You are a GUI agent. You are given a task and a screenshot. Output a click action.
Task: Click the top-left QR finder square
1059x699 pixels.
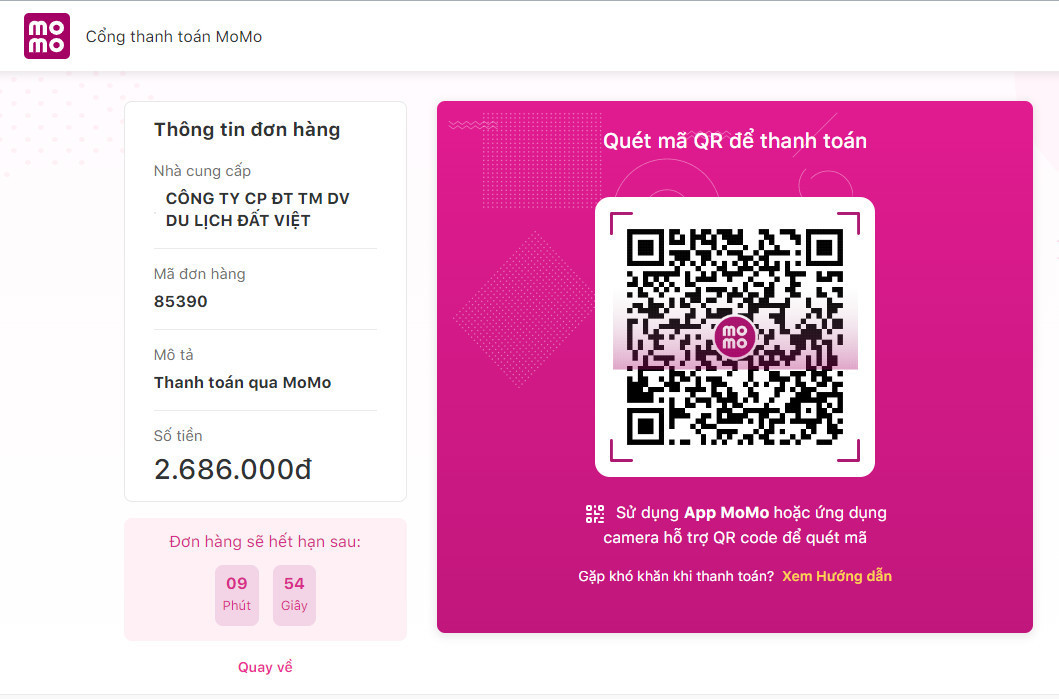tap(646, 249)
